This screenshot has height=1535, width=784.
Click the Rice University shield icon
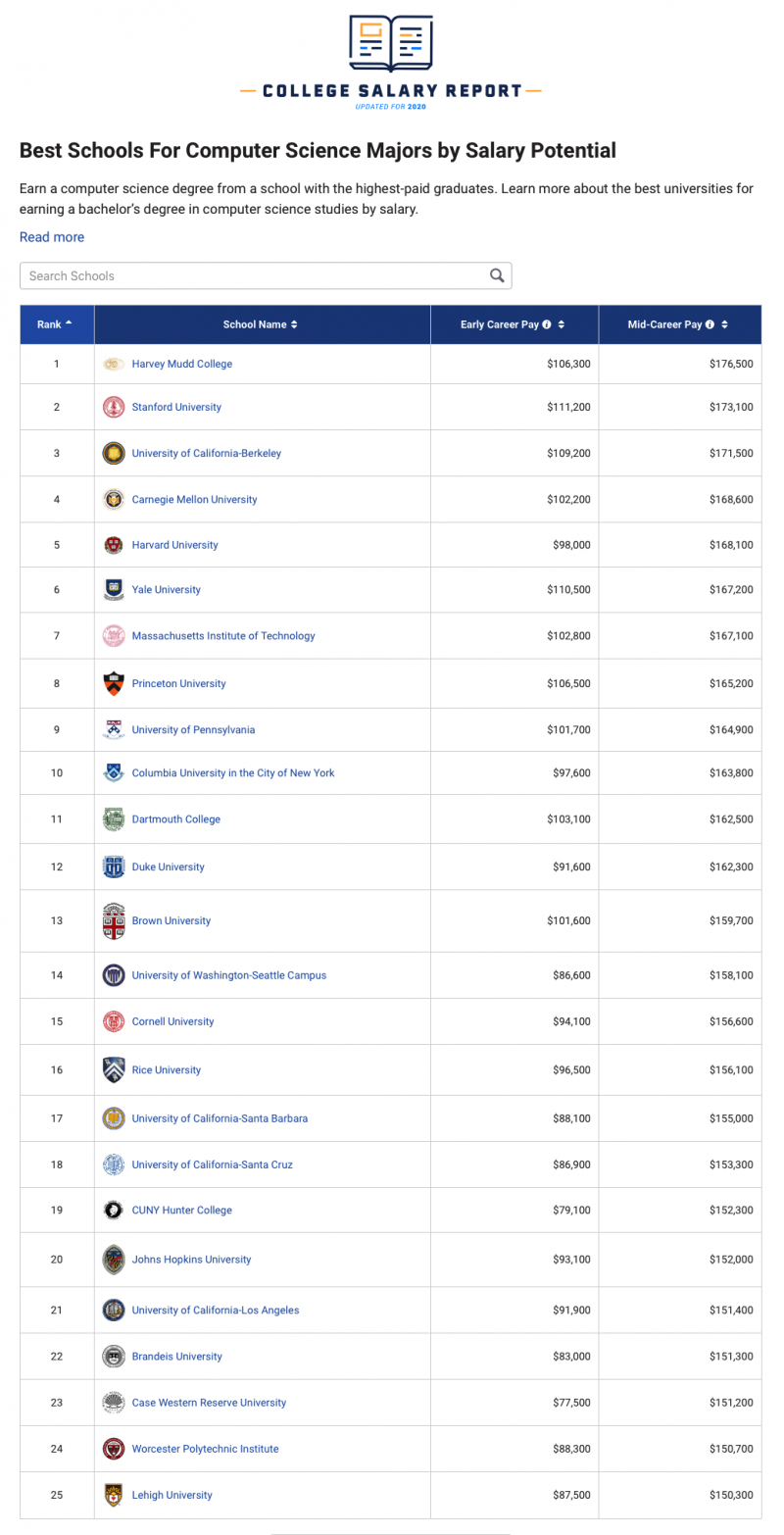(x=114, y=1069)
